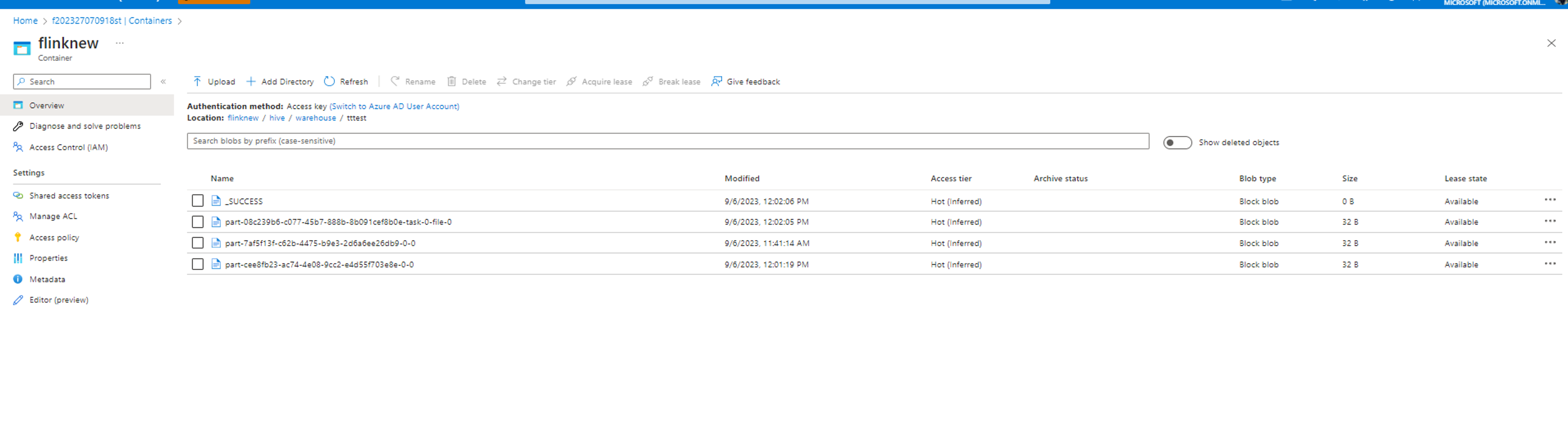Image resolution: width=1568 pixels, height=424 pixels.
Task: Sort by the Name column header
Action: (222, 179)
